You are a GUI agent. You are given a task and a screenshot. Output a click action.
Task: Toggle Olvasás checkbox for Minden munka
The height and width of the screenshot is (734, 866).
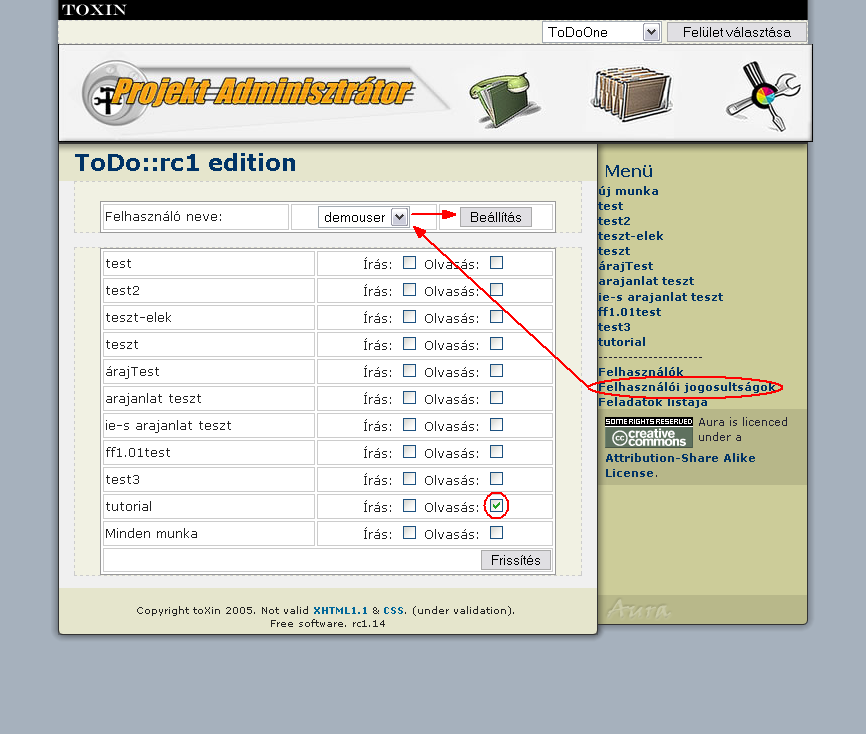point(496,533)
